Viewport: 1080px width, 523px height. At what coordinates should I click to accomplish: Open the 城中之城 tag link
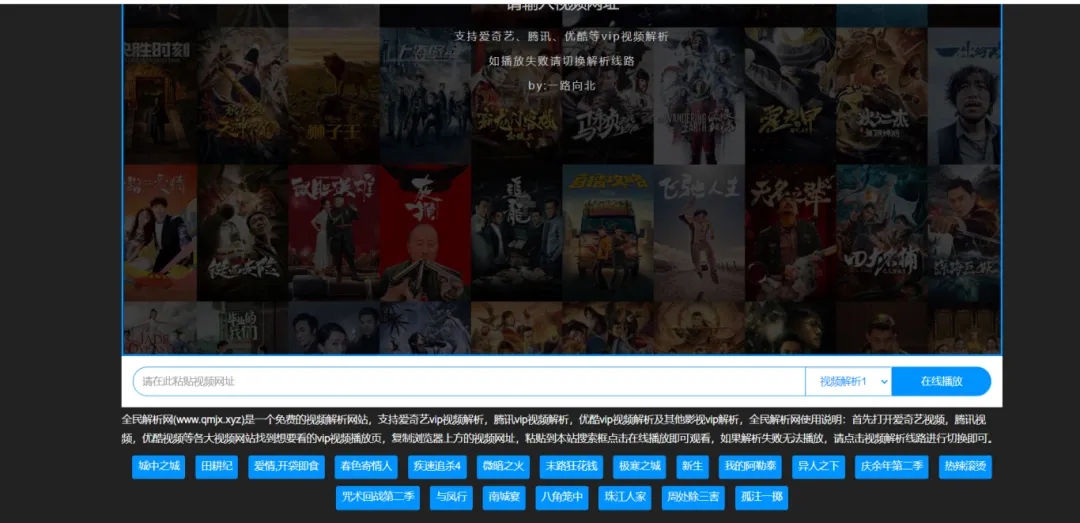point(159,466)
